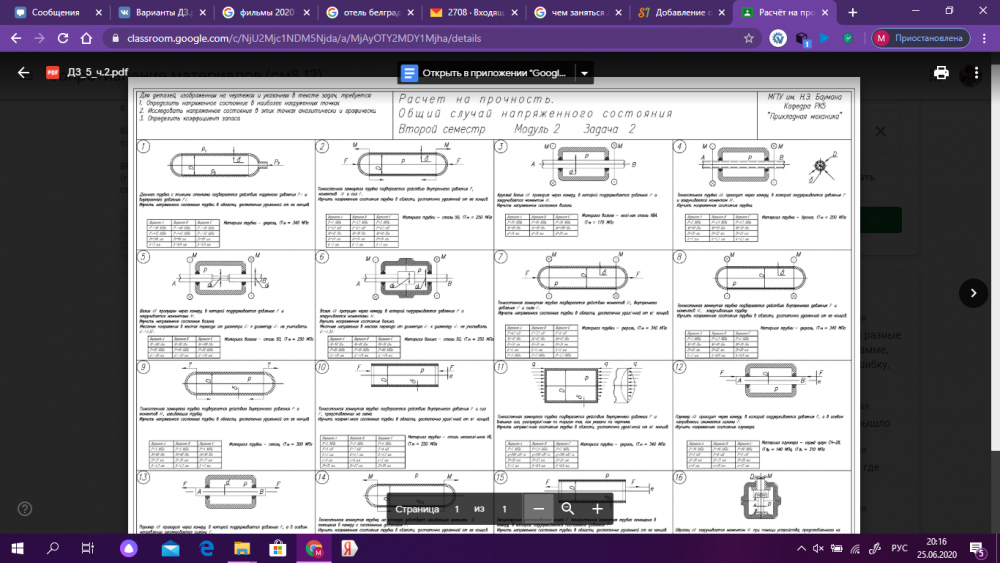Expand the 'Открыть в приложении' dropdown arrow

584,73
